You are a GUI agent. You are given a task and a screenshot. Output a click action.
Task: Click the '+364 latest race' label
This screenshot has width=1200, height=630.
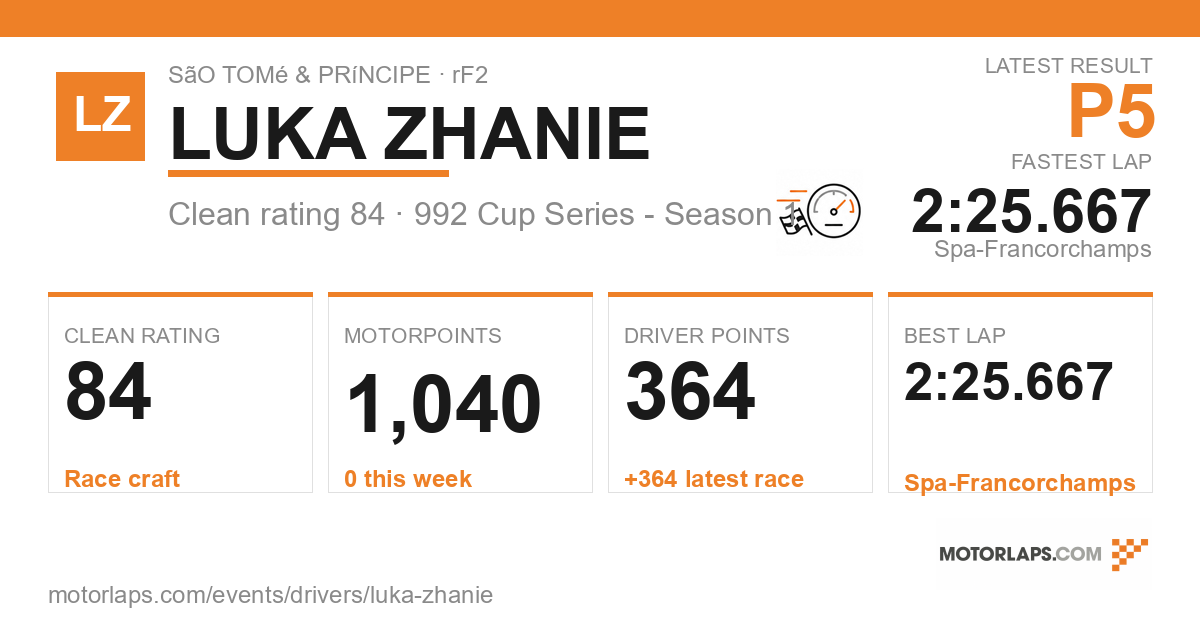tap(714, 479)
